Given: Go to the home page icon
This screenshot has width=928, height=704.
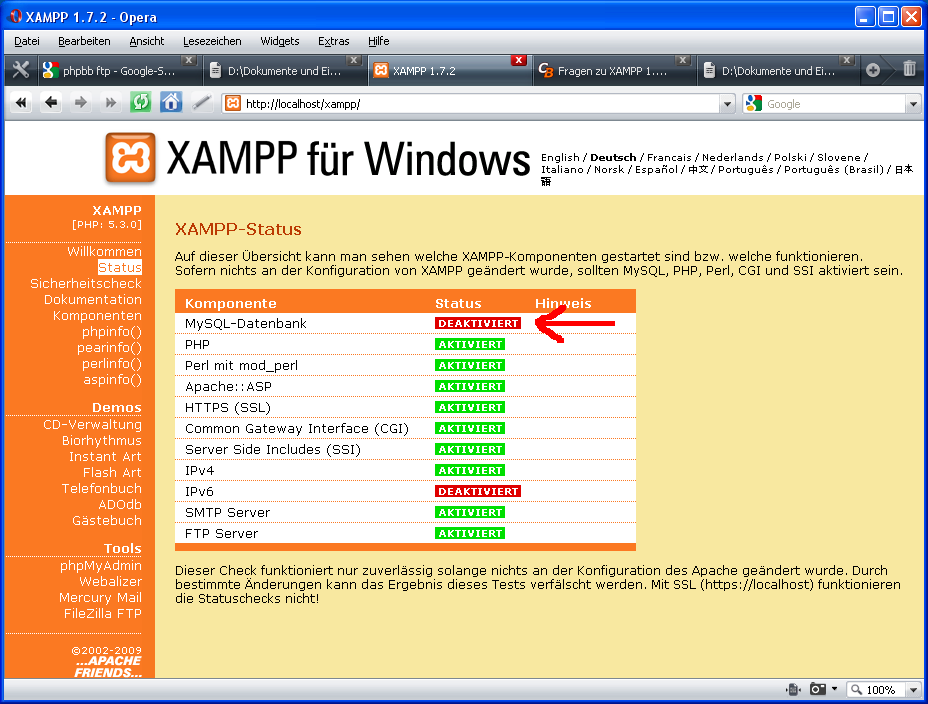Looking at the screenshot, I should click(x=171, y=103).
